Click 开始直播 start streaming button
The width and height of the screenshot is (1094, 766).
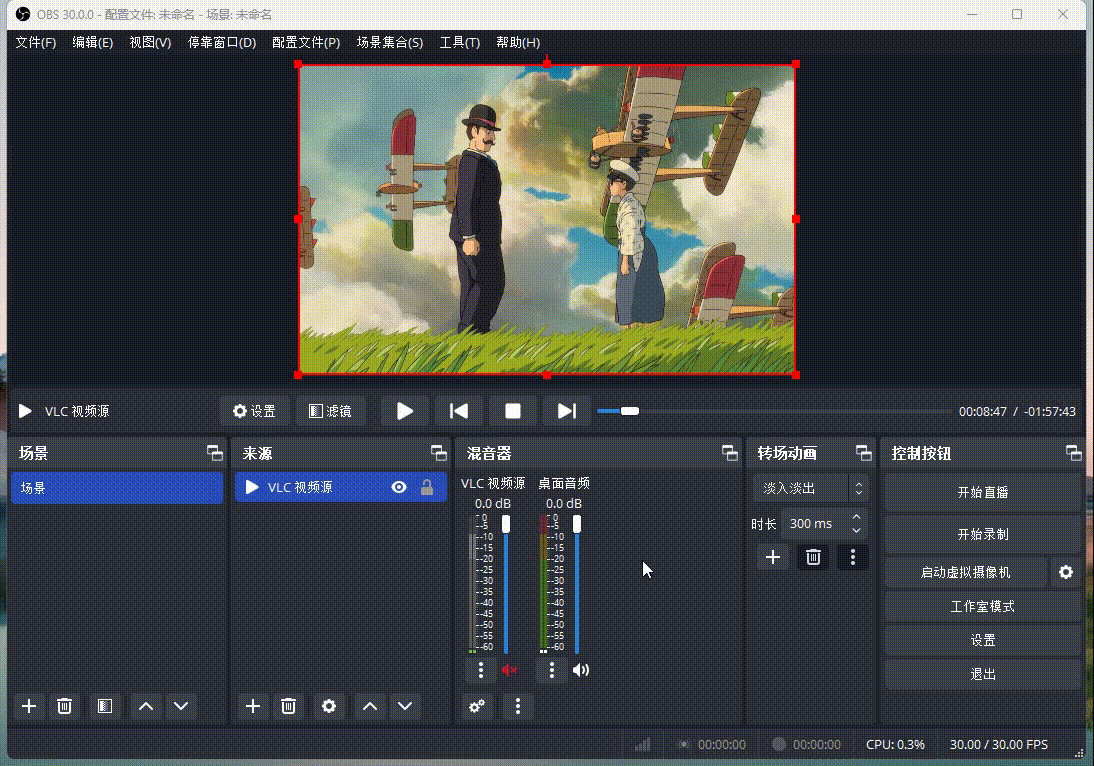tap(982, 493)
